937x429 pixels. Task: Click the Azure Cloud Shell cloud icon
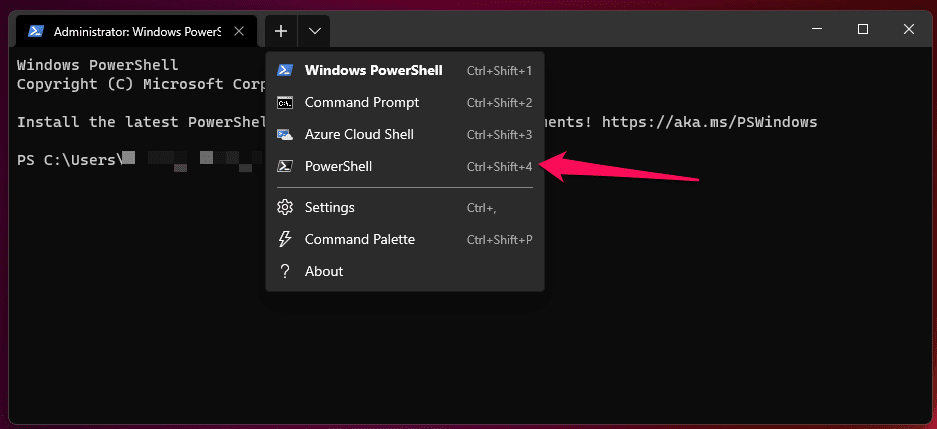[285, 134]
